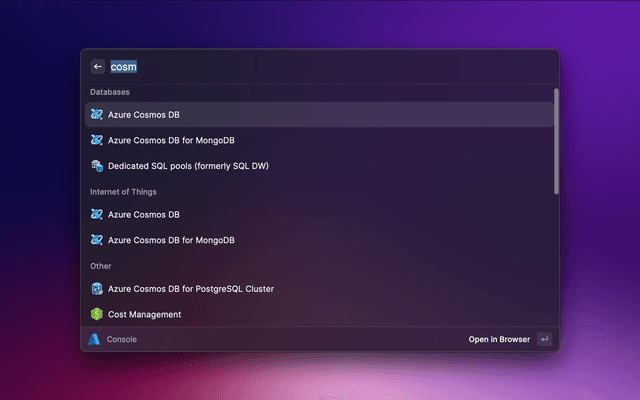Click the Cosmos DB icon under Internet of Things
The image size is (640, 400).
97,214
